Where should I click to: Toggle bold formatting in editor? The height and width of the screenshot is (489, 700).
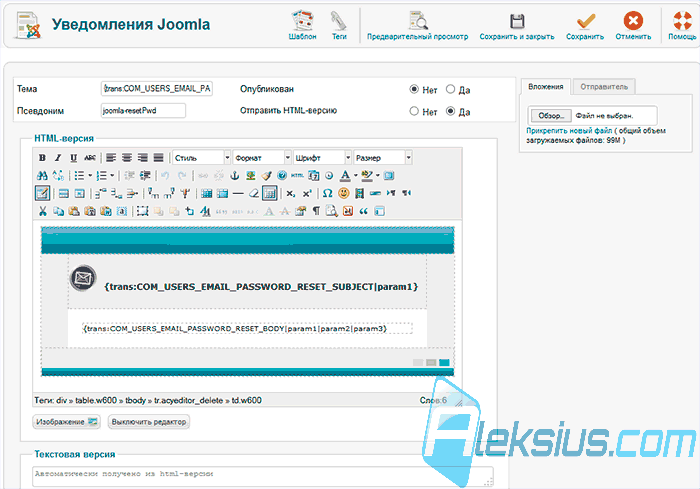(42, 158)
